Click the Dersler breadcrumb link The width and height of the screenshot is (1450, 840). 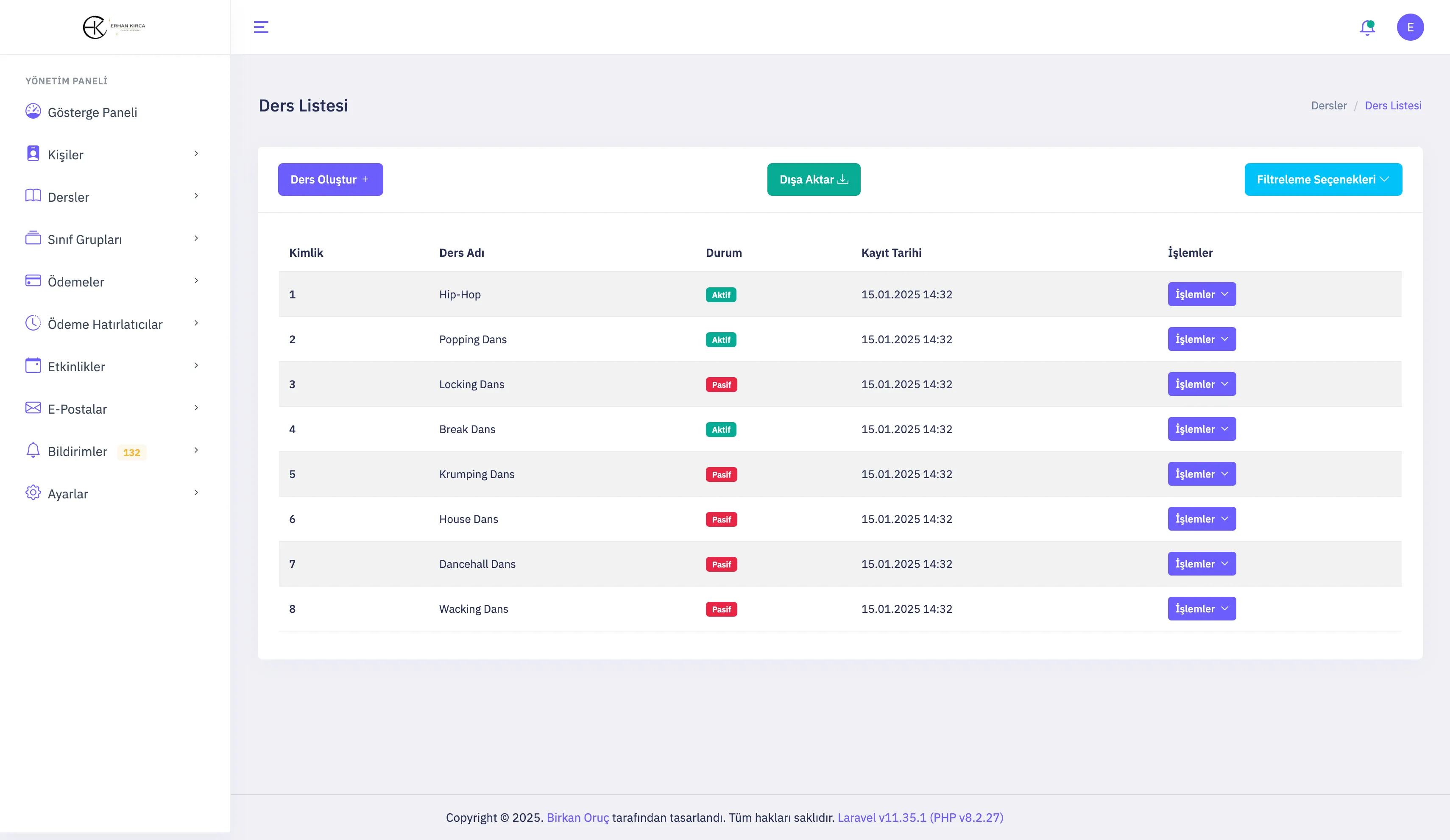click(x=1329, y=105)
